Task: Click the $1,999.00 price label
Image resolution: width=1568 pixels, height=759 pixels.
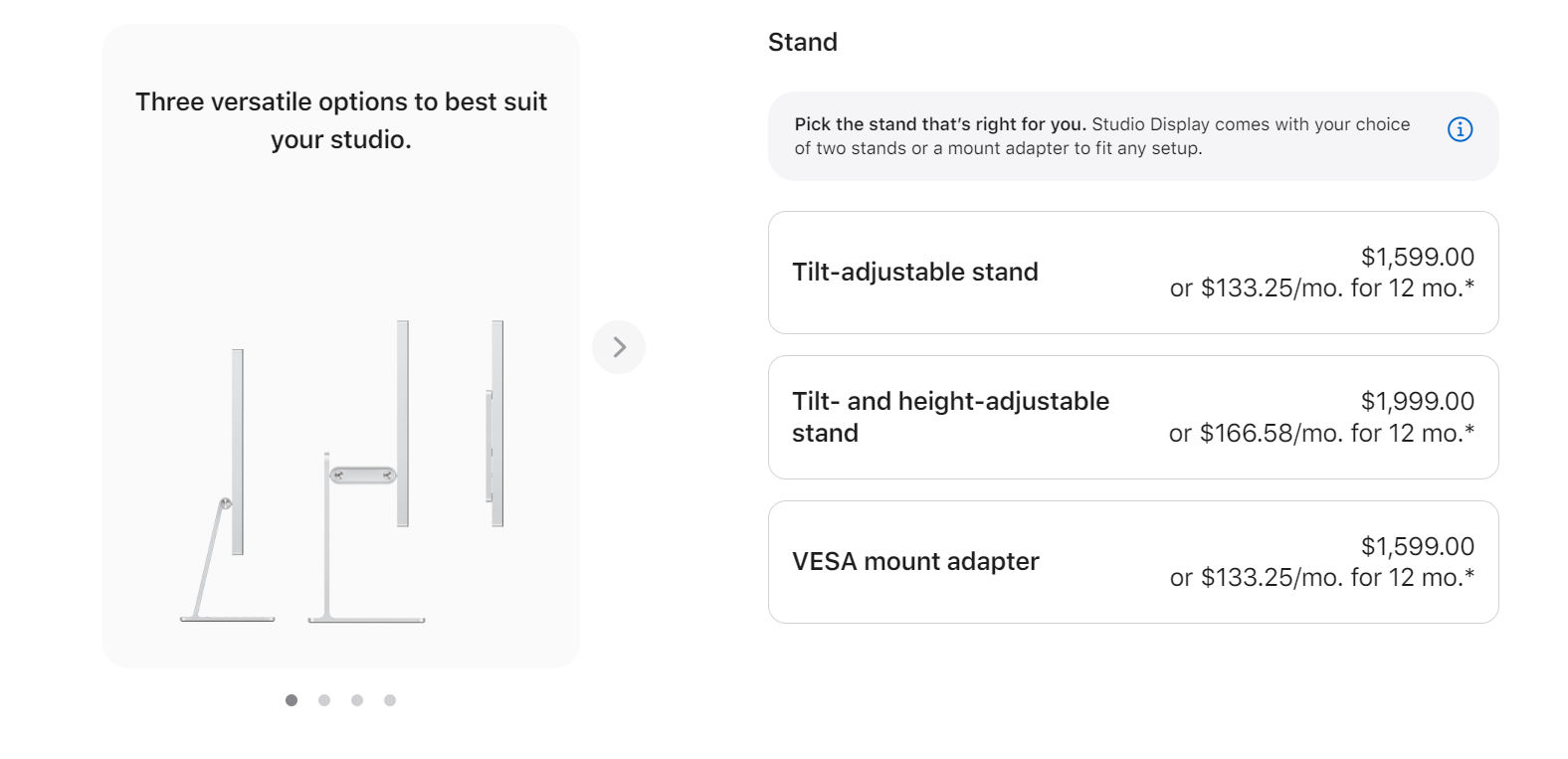Action: tap(1418, 401)
